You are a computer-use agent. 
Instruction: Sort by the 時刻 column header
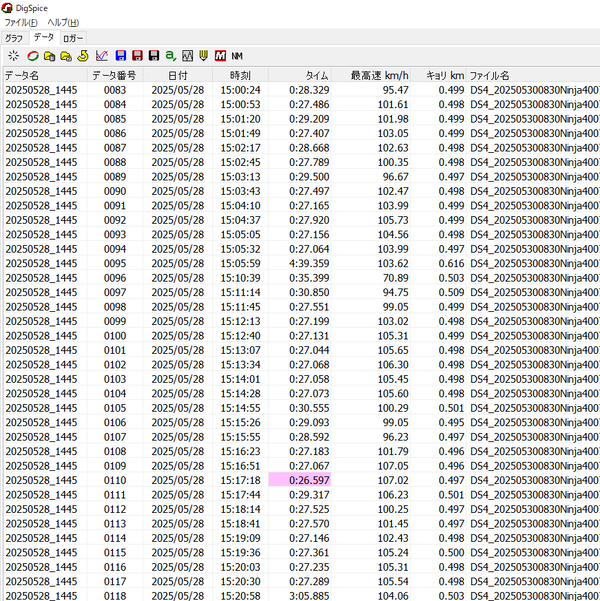click(x=240, y=76)
